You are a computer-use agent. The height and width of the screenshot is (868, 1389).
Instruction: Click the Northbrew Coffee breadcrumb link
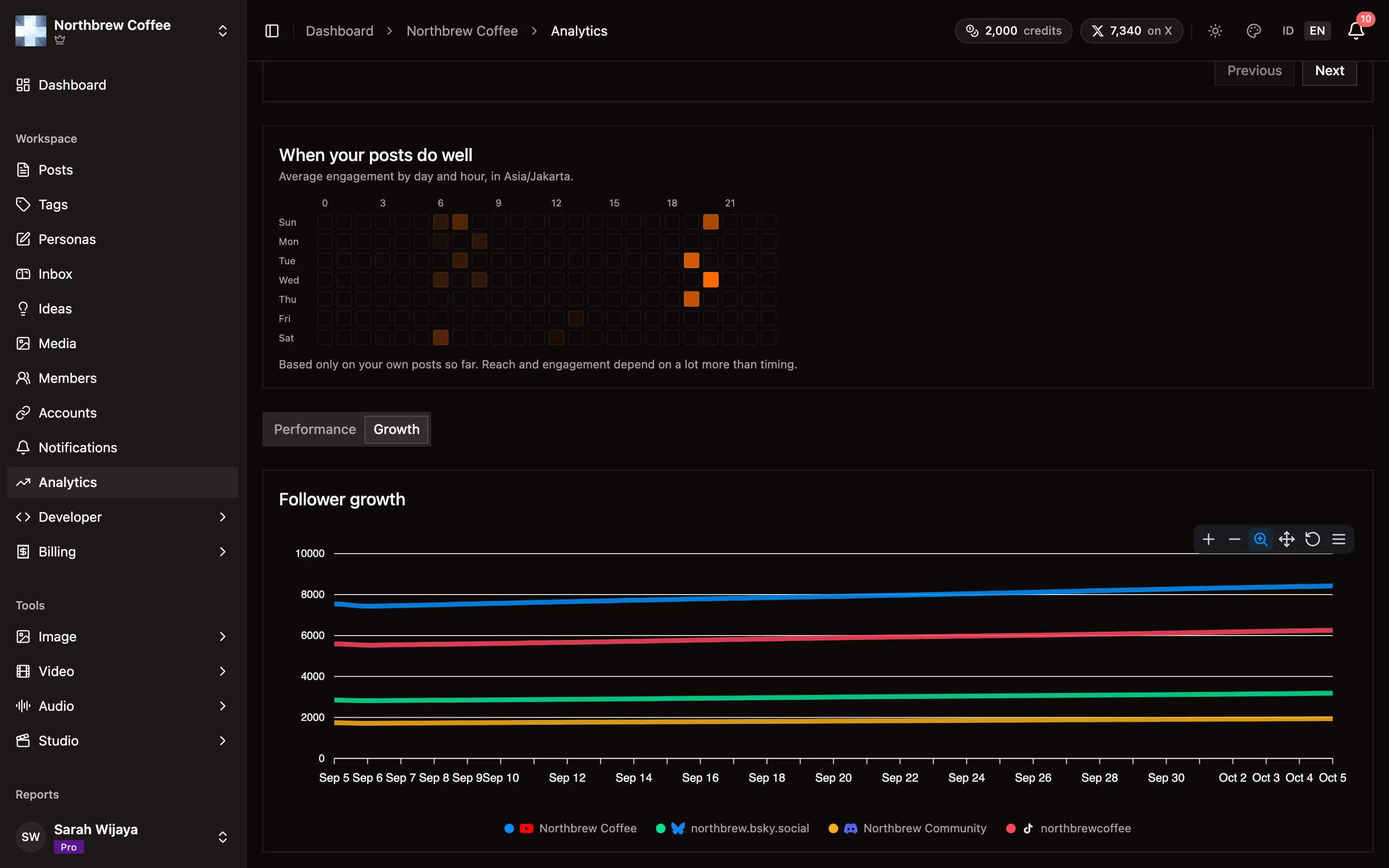(462, 31)
